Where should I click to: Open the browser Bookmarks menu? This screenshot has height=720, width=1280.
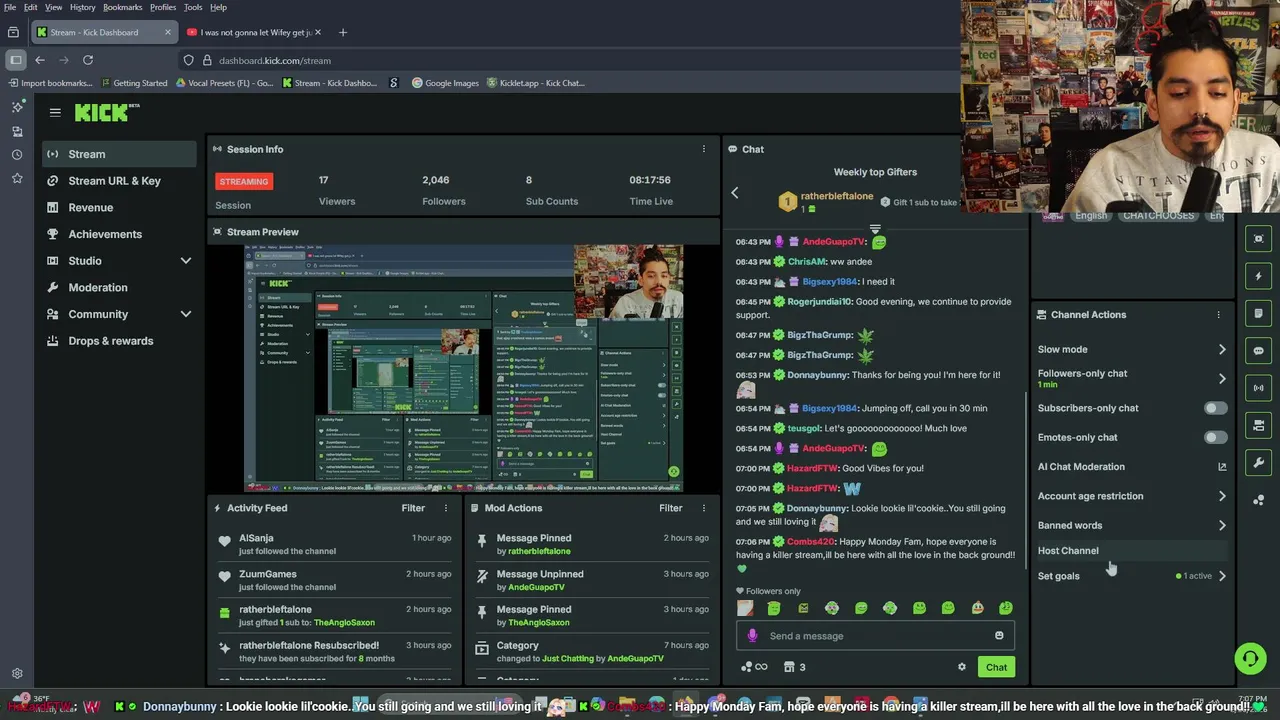coord(122,7)
